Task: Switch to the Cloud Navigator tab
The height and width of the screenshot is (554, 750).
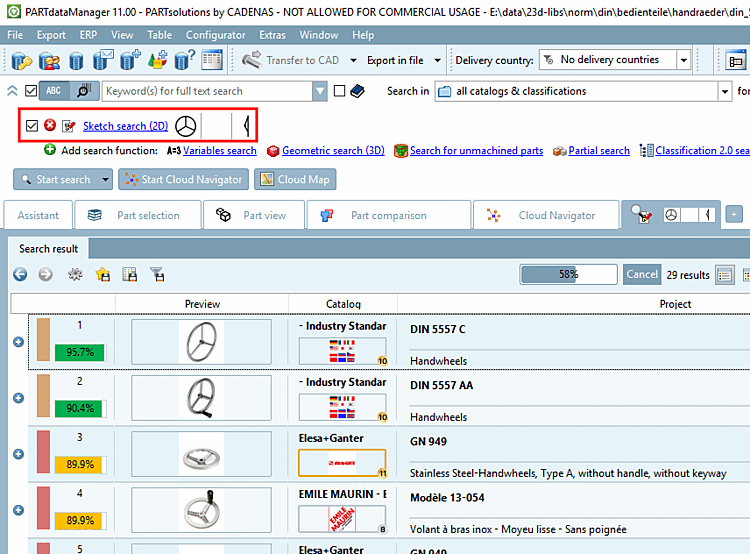Action: [546, 215]
